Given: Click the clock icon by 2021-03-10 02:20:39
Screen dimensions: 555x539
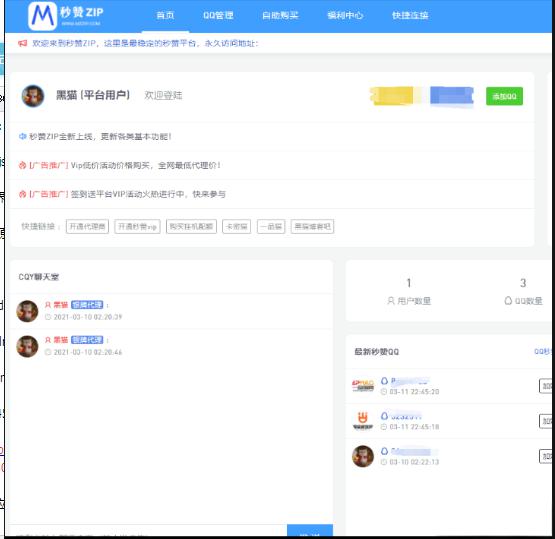Looking at the screenshot, I should point(48,317).
